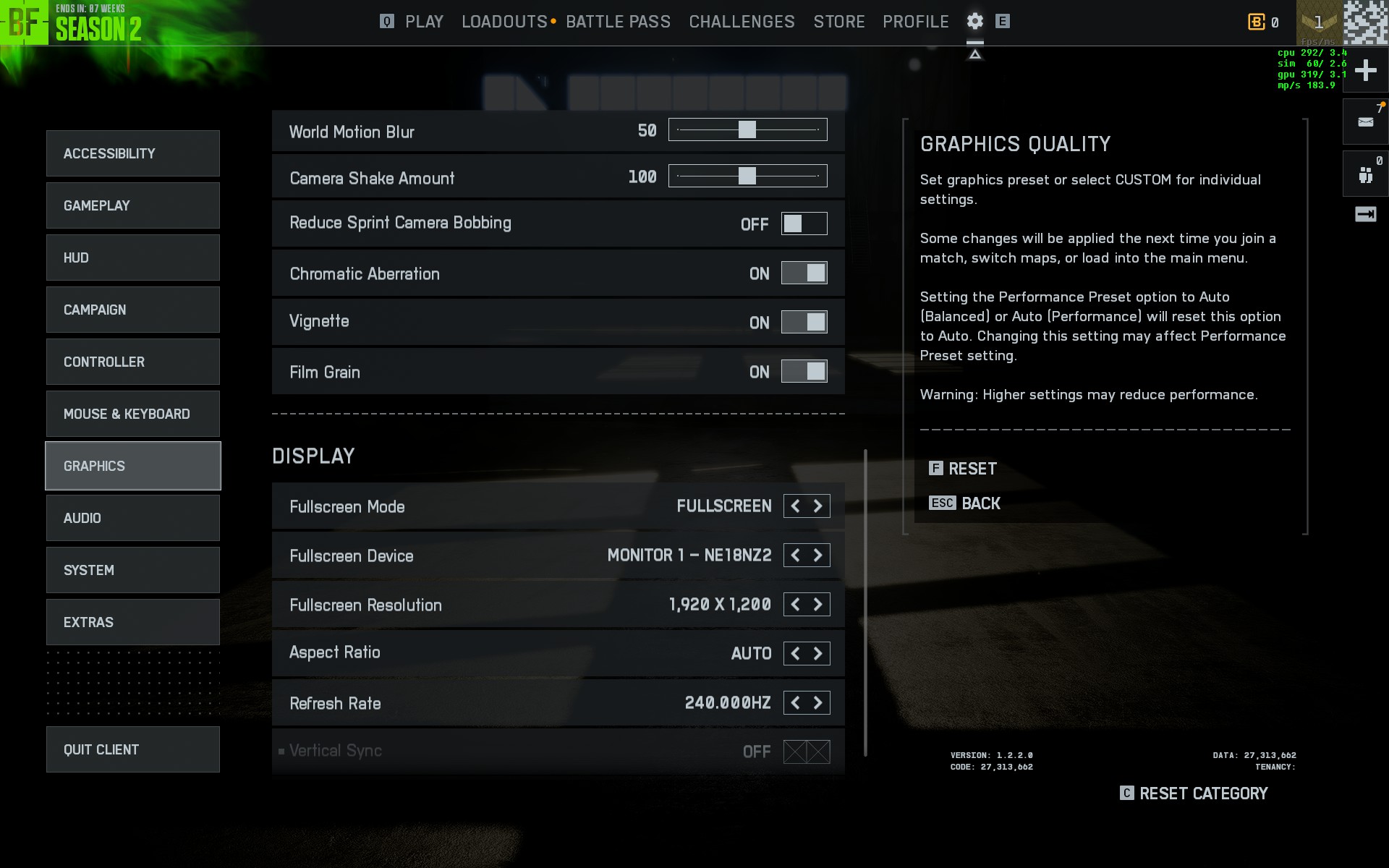Image resolution: width=1389 pixels, height=868 pixels.
Task: Adjust the World Motion Blur slider
Action: (747, 130)
